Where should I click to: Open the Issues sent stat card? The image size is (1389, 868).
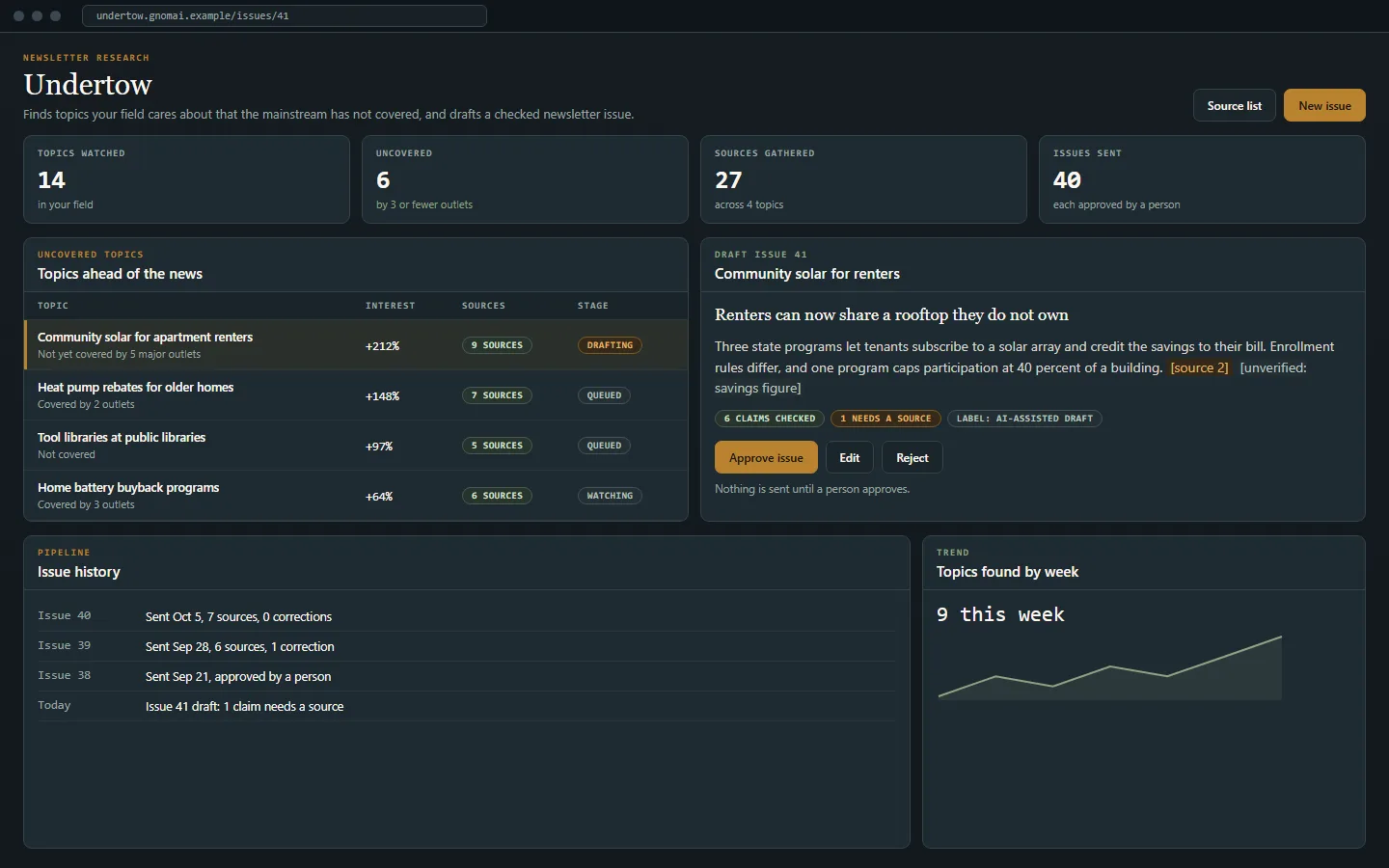click(x=1202, y=179)
